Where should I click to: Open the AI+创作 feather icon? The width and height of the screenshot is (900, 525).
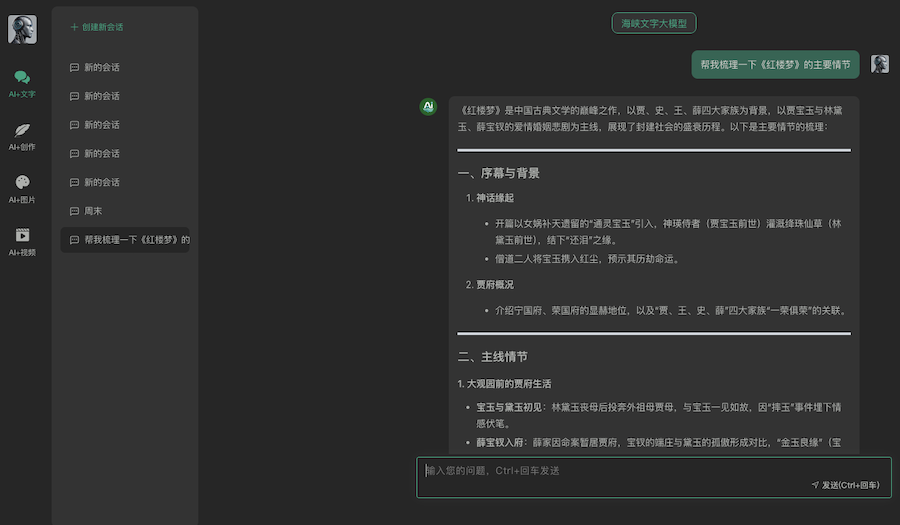coord(22,130)
